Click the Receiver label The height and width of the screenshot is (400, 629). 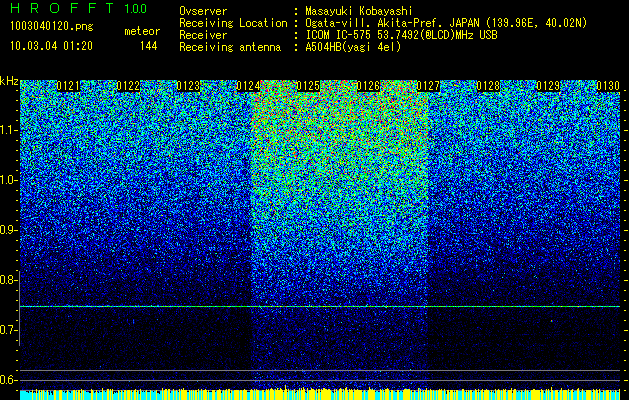[203, 35]
